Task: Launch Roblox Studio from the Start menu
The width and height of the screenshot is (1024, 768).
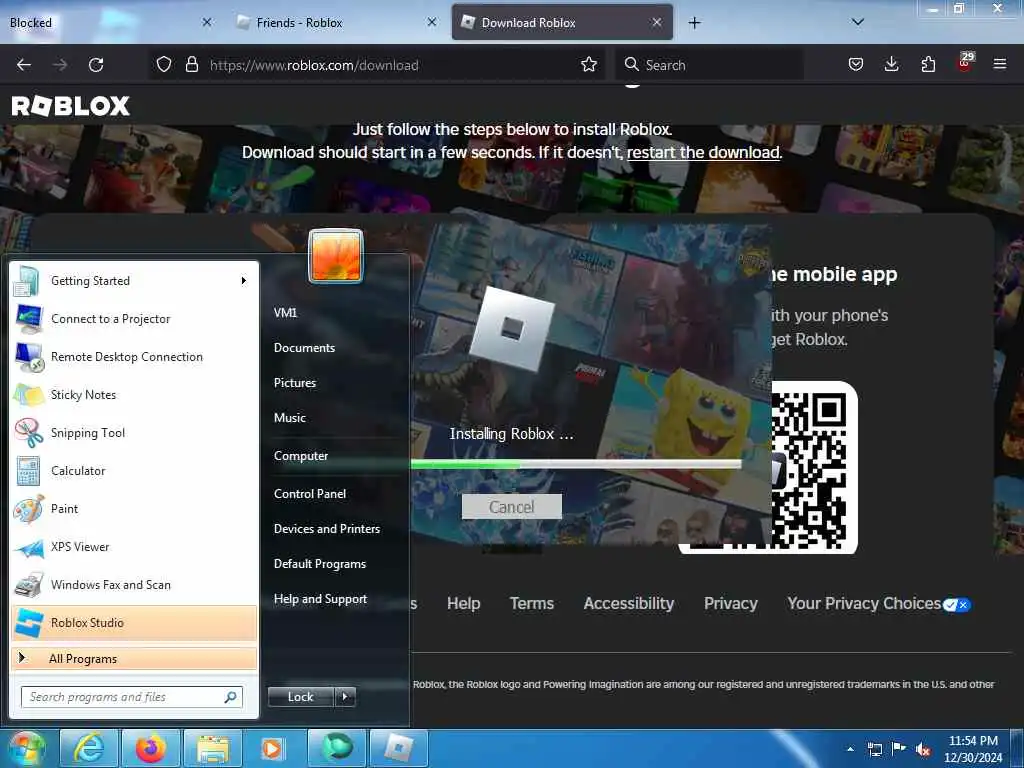Action: tap(134, 623)
